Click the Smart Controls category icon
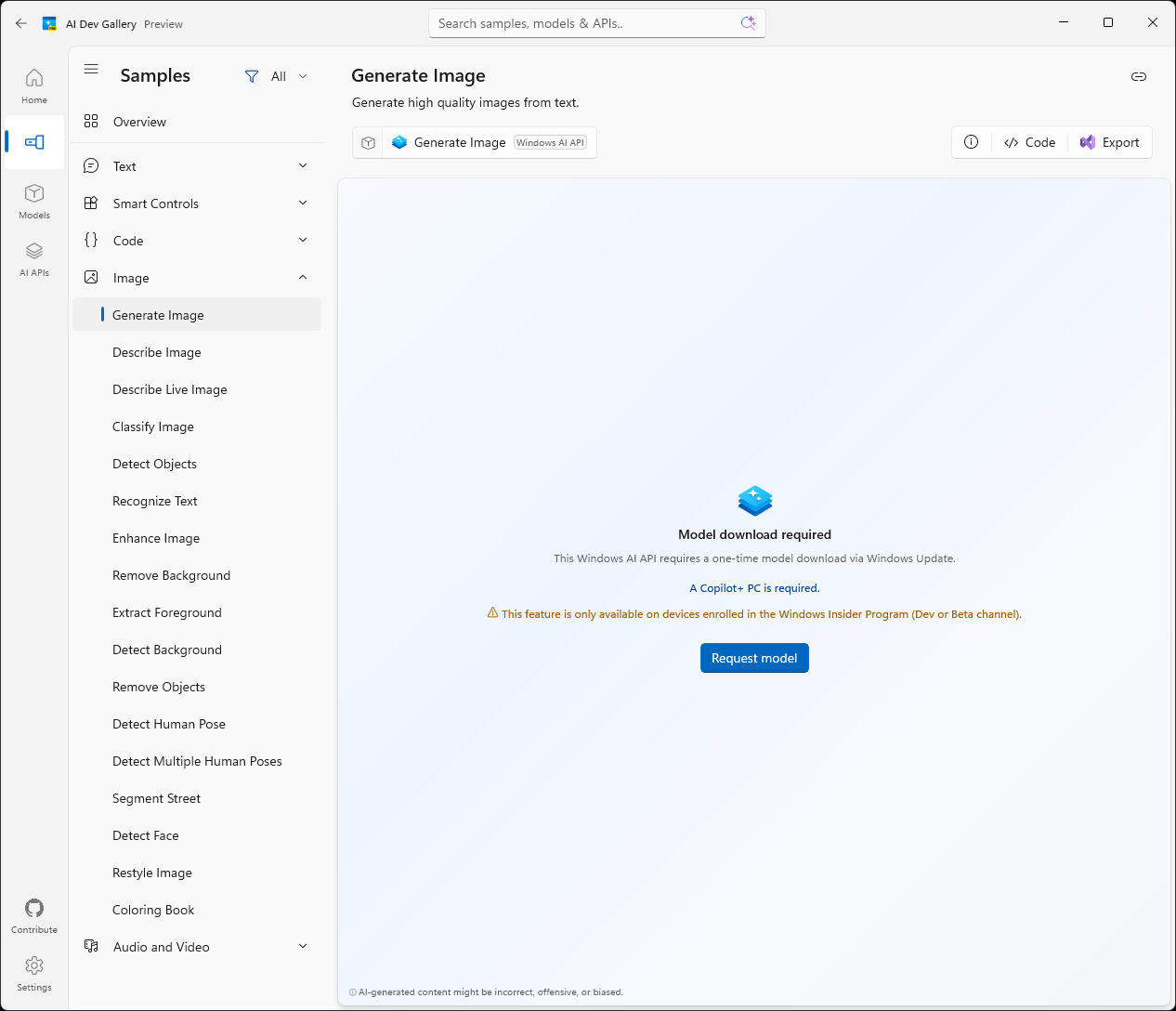The image size is (1176, 1011). coord(91,203)
